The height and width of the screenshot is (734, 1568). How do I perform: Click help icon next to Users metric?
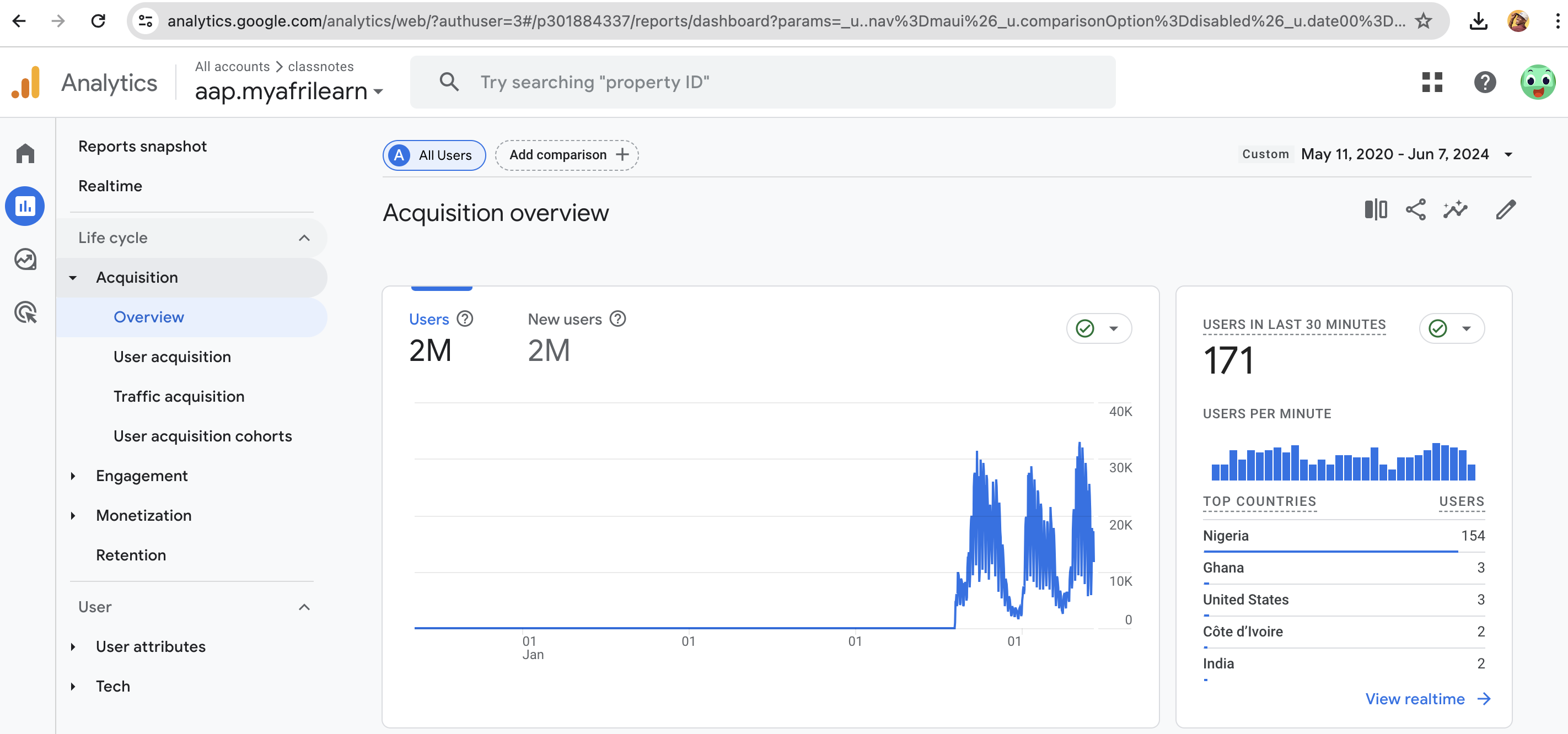tap(465, 319)
